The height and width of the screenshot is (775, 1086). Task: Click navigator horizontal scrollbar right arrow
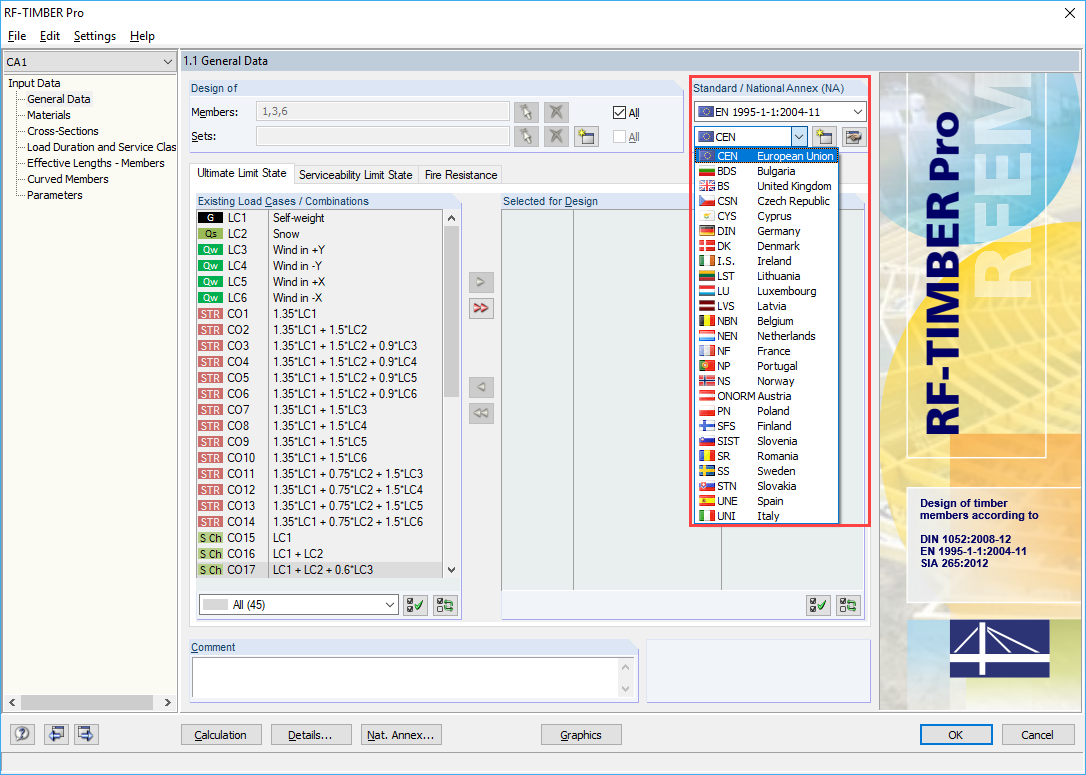point(167,702)
